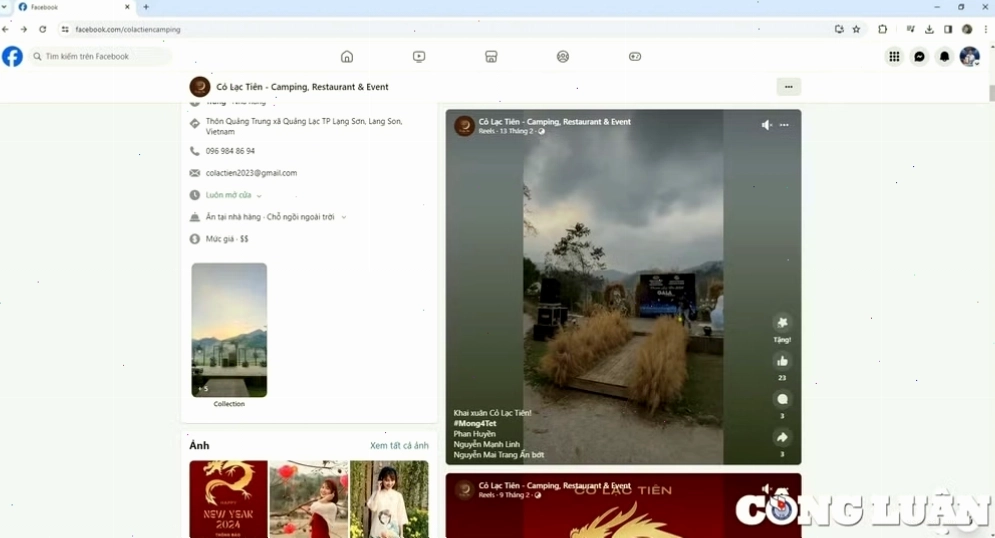Open the Collection story thumbnail
This screenshot has height=538, width=995.
tap(229, 330)
